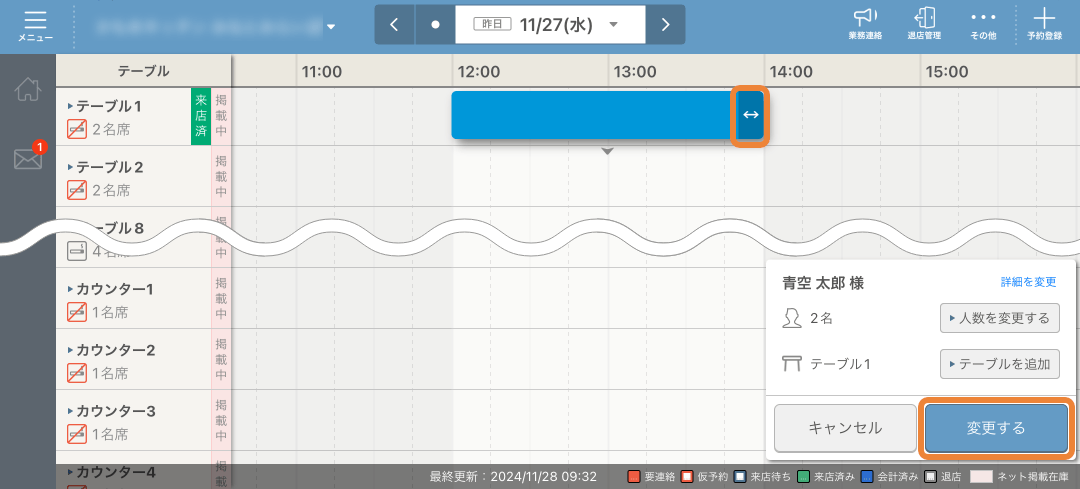The height and width of the screenshot is (489, 1080).
Task: Open その他 three-dots menu
Action: point(983,25)
